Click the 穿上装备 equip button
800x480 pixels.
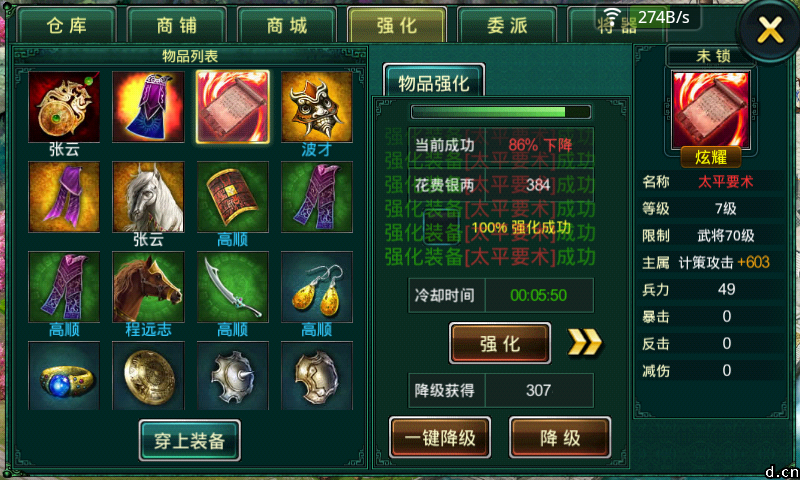point(190,440)
